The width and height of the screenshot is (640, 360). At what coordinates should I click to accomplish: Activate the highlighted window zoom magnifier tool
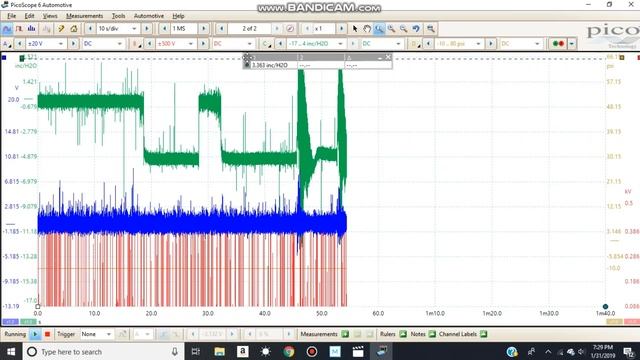point(379,29)
